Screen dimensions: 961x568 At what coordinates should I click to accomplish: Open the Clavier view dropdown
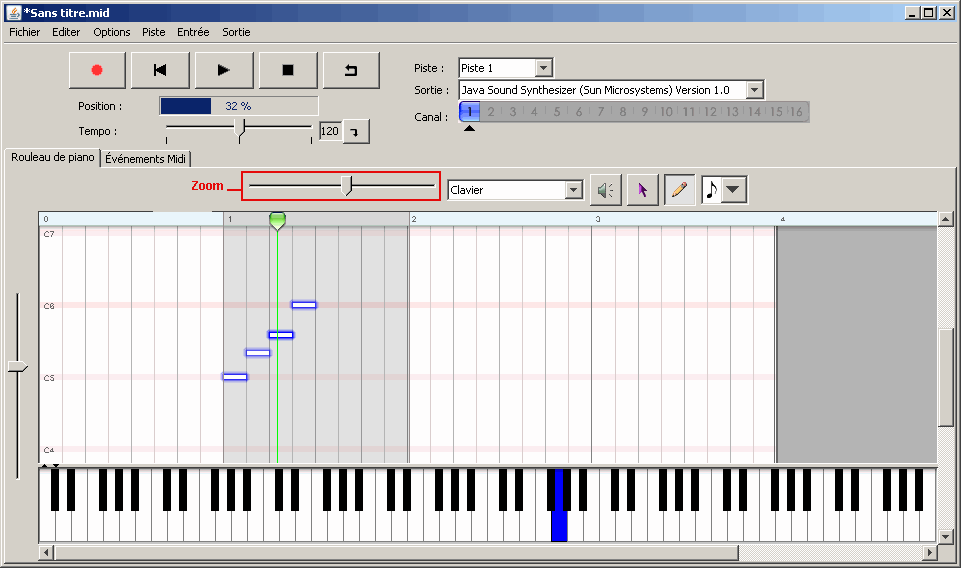[574, 190]
